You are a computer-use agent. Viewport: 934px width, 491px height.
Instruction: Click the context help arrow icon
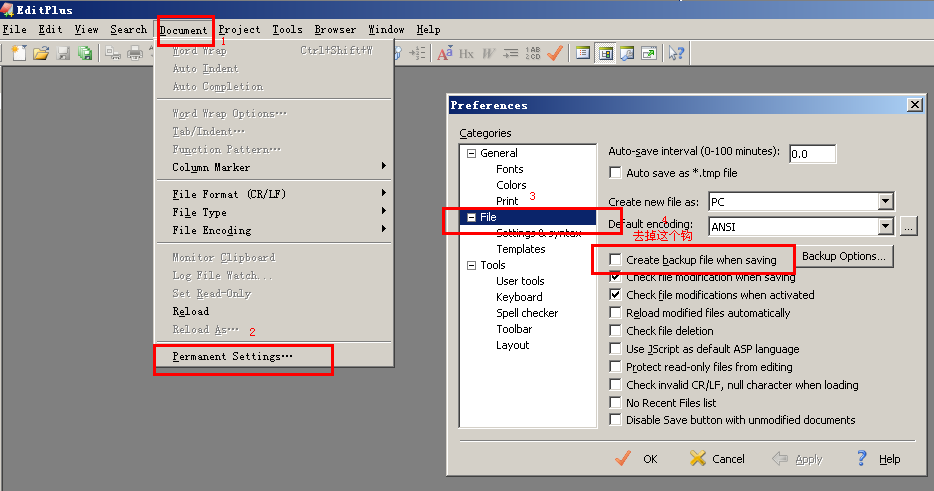click(676, 53)
